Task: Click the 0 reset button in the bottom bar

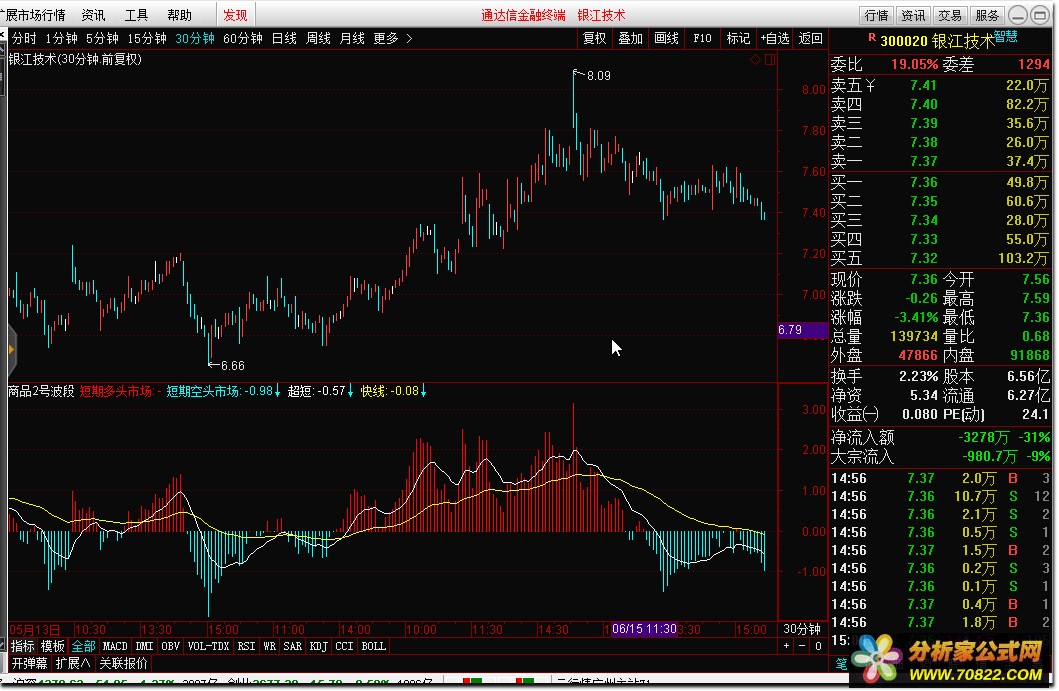Action: [x=818, y=646]
